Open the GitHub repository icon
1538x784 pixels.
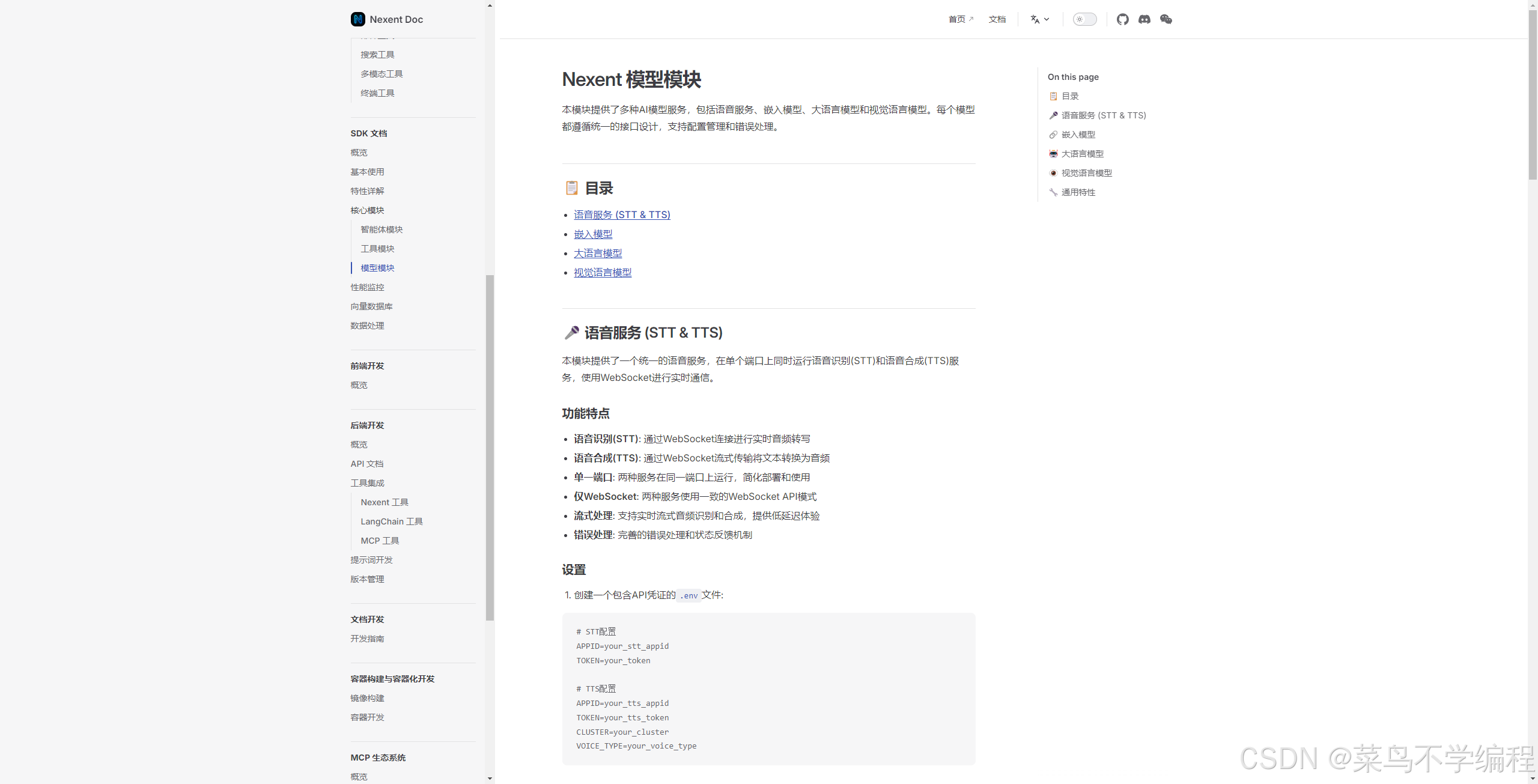pos(1122,19)
